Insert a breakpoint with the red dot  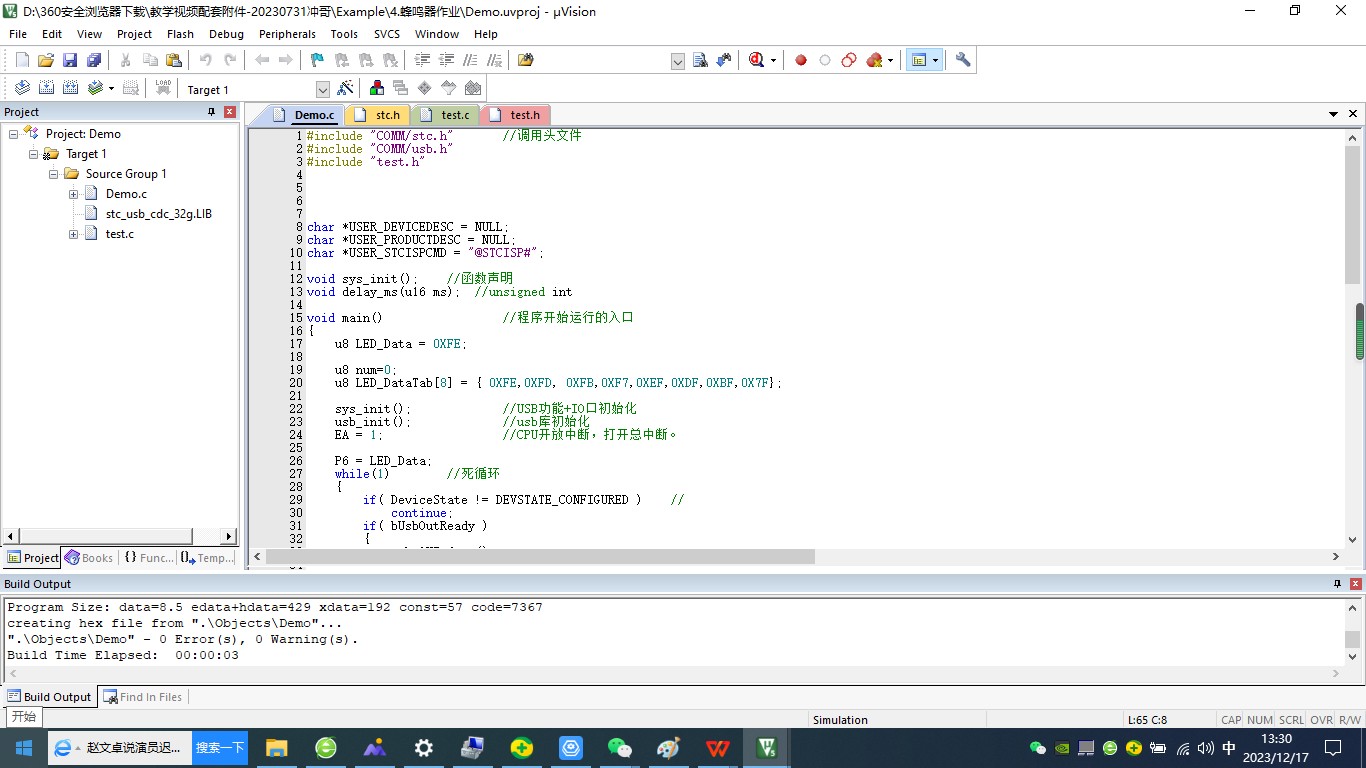(x=801, y=60)
